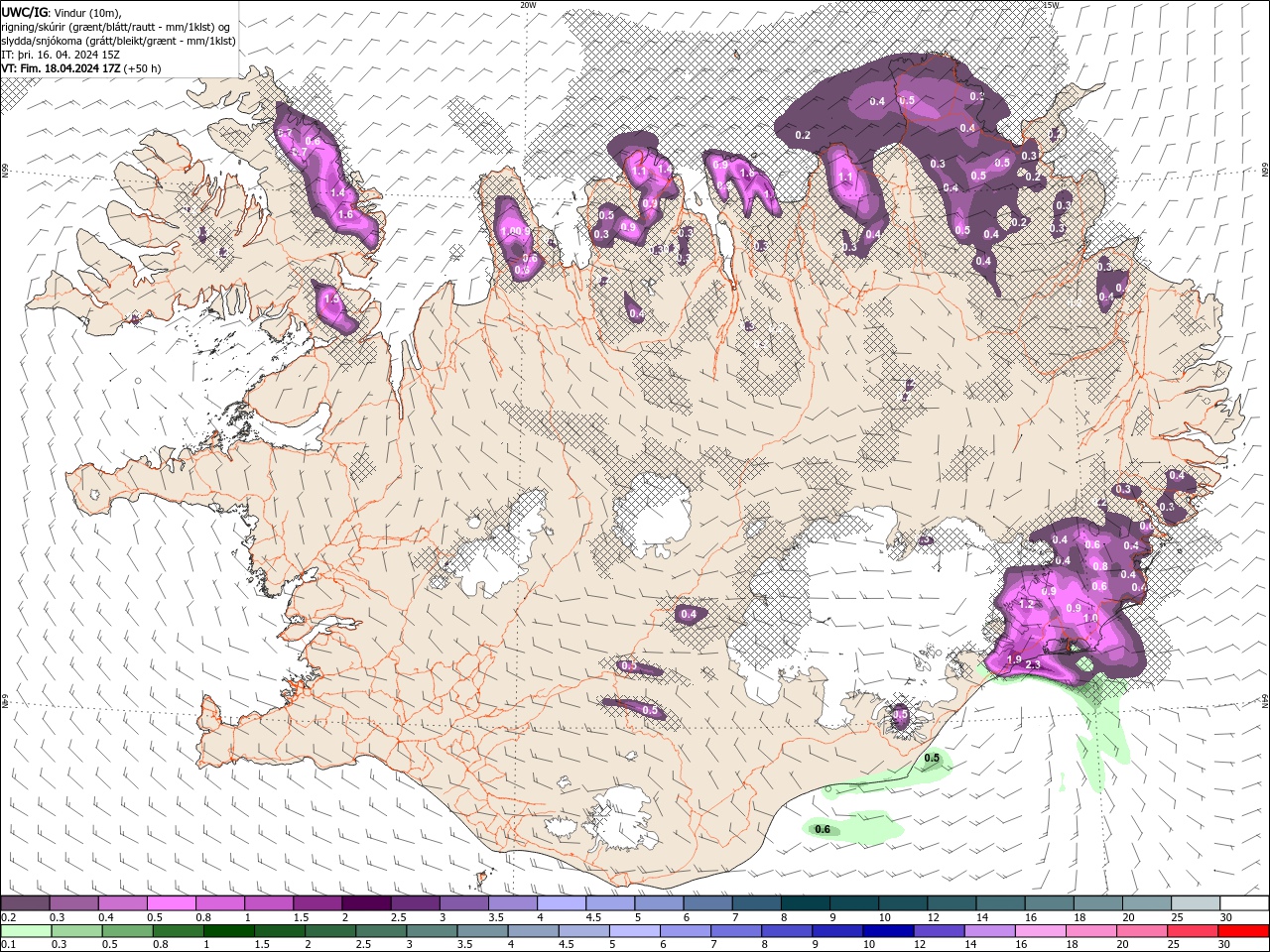Select the 'IT: þri. 16. 04. 2024 15Z' line
The height and width of the screenshot is (952, 1270).
61,55
